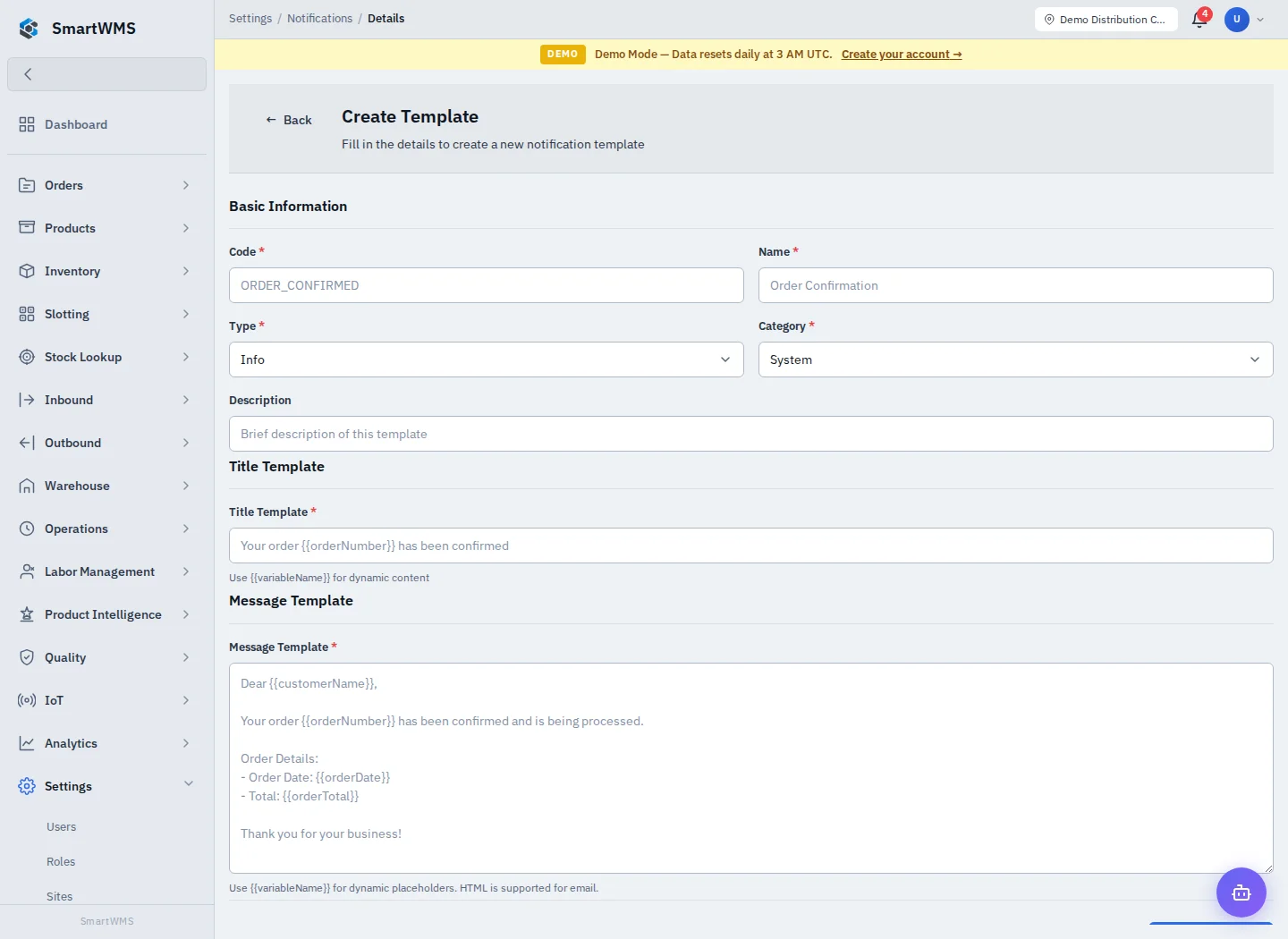Screen dimensions: 1288x939
Task: Click the Operations clock icon
Action: pyautogui.click(x=27, y=529)
